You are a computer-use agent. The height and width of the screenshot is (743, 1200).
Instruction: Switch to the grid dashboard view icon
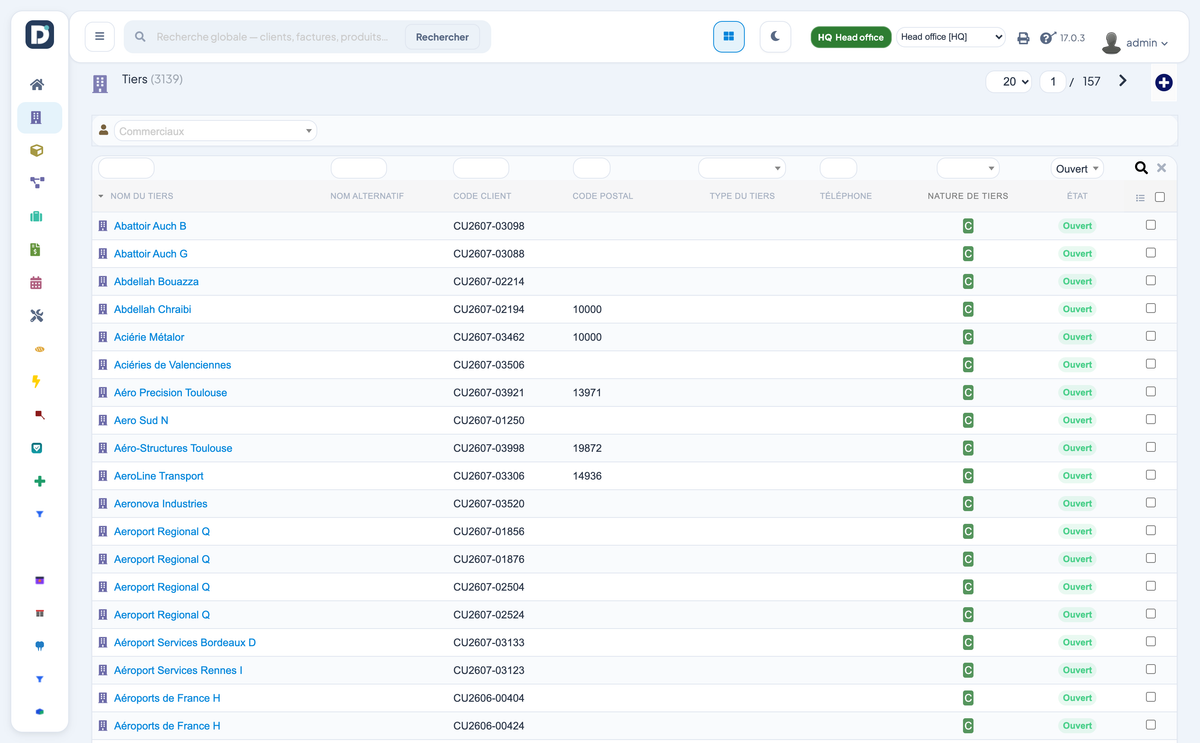[729, 37]
